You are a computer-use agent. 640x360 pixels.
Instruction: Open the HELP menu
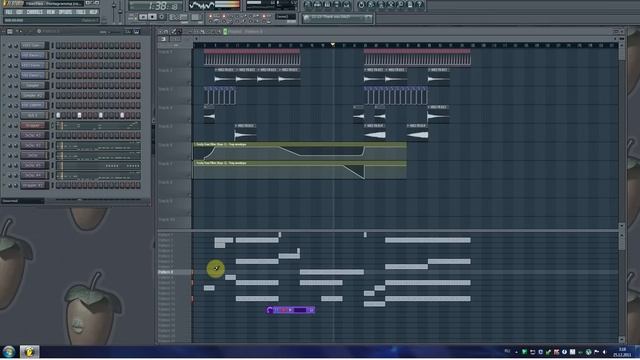pos(93,12)
